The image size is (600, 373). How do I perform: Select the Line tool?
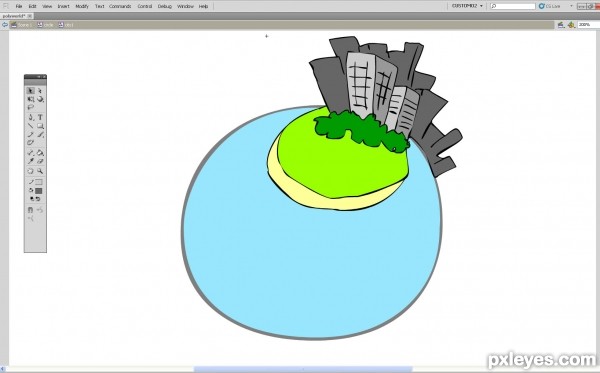pyautogui.click(x=31, y=126)
